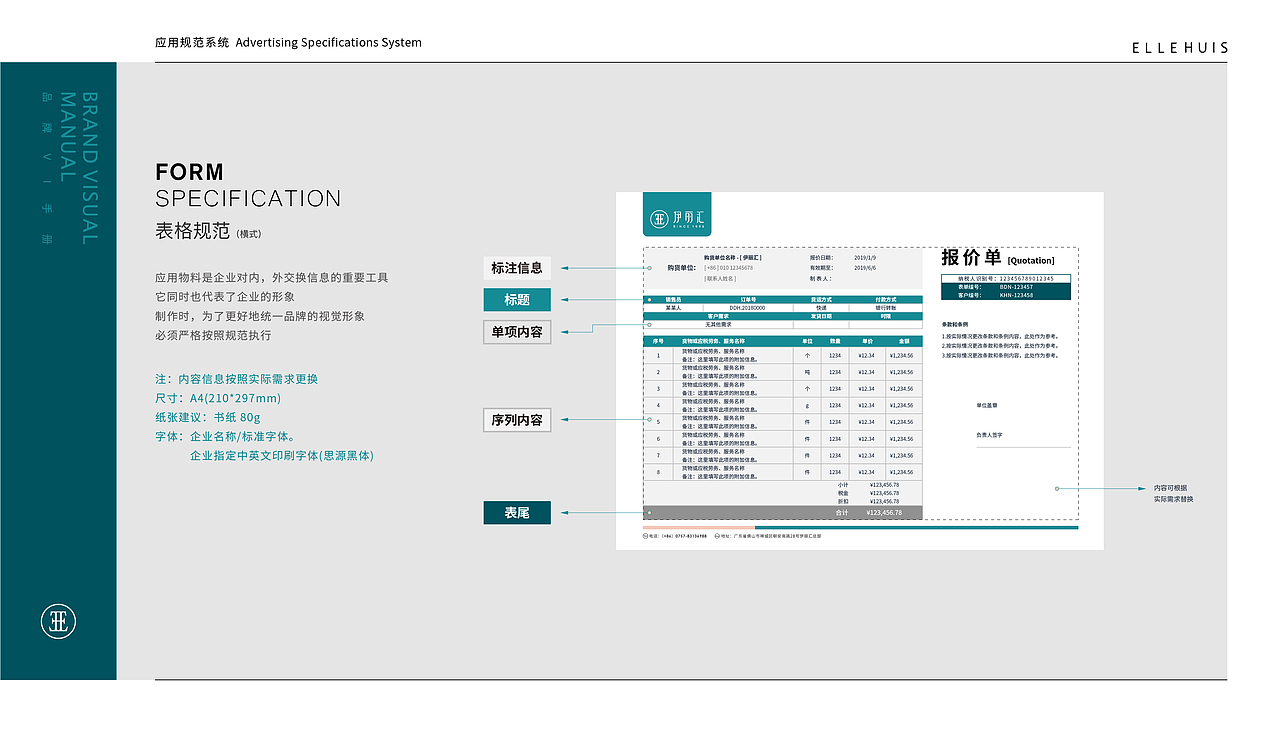Screen dimensions: 1280x742
Task: Click the 应用规范系统 header title
Action: click(193, 43)
